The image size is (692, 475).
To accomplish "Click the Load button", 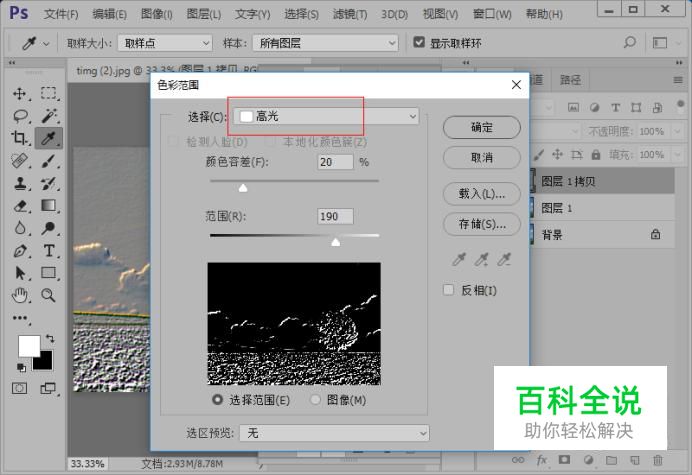I will (x=481, y=194).
